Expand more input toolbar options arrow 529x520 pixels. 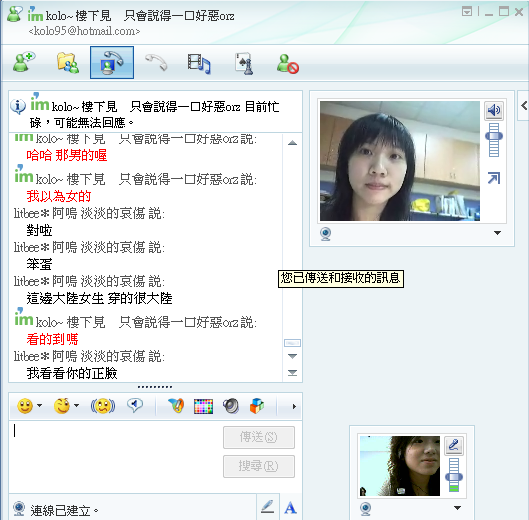294,407
